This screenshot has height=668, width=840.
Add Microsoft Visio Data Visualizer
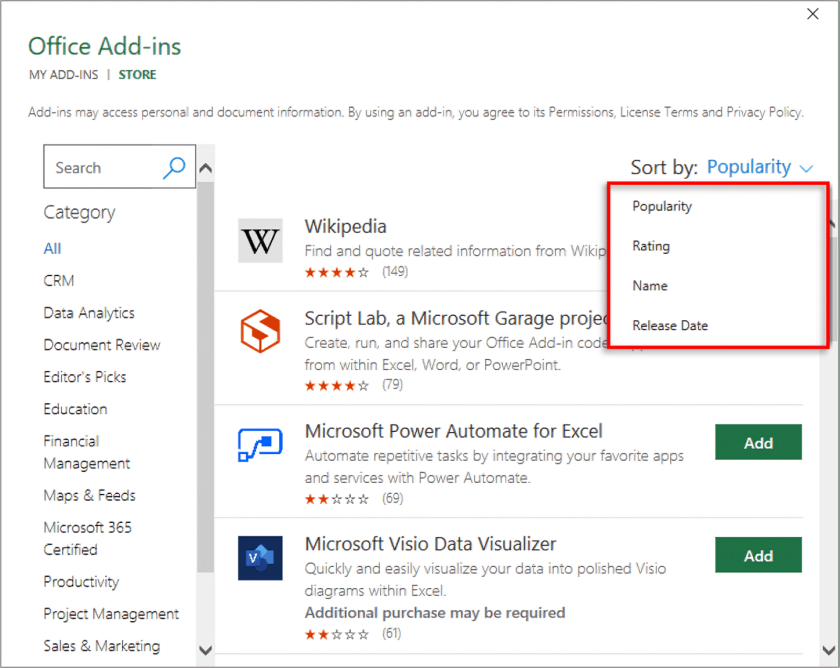758,556
